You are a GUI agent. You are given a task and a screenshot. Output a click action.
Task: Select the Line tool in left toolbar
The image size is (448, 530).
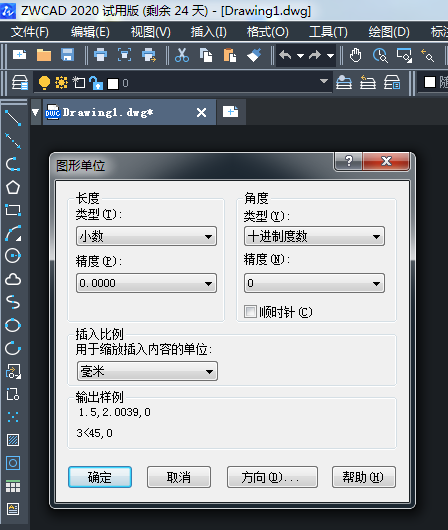[x=13, y=118]
